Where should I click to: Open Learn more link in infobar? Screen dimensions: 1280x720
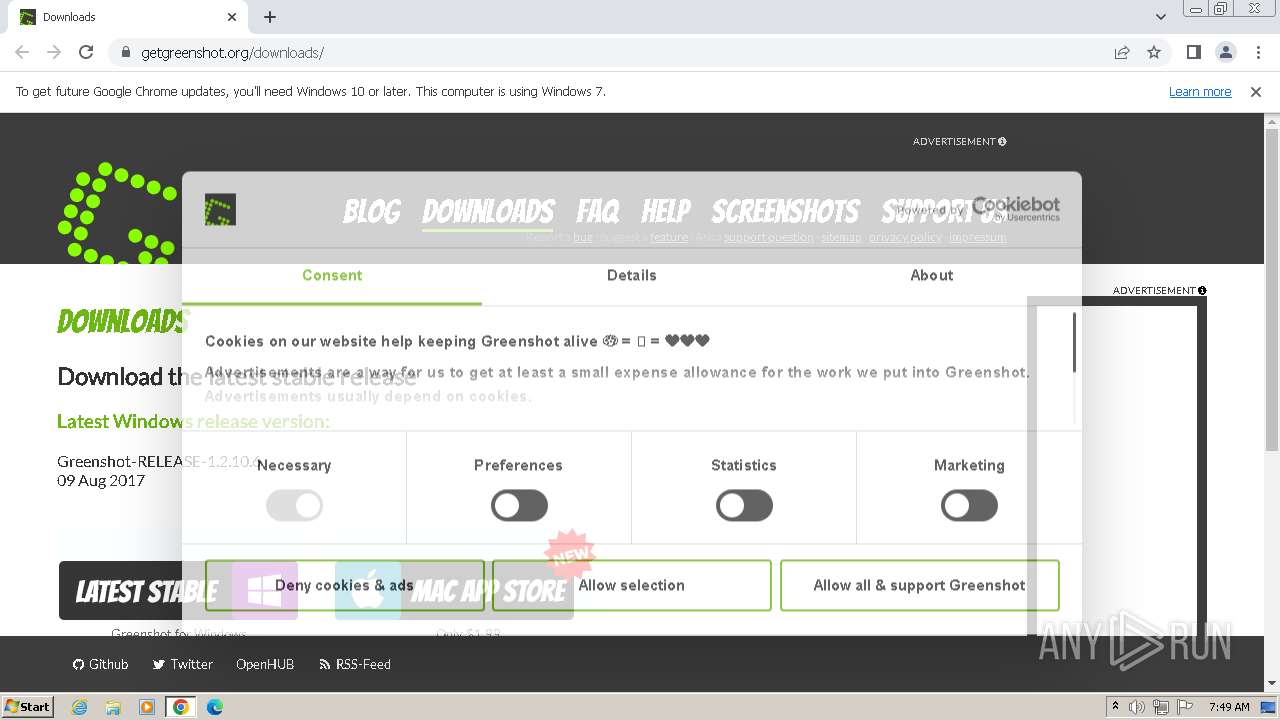[1200, 91]
